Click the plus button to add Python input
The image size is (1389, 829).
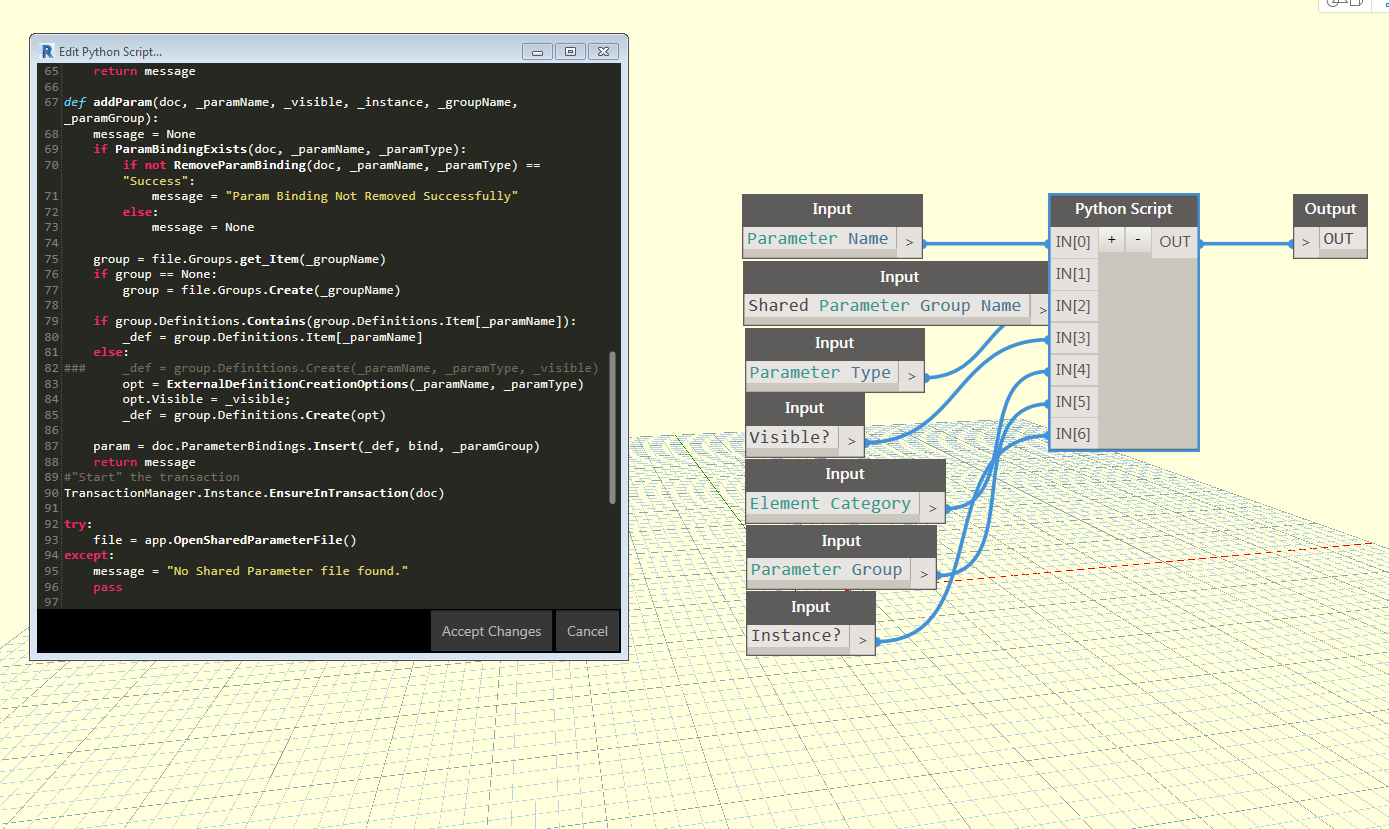(x=1111, y=241)
